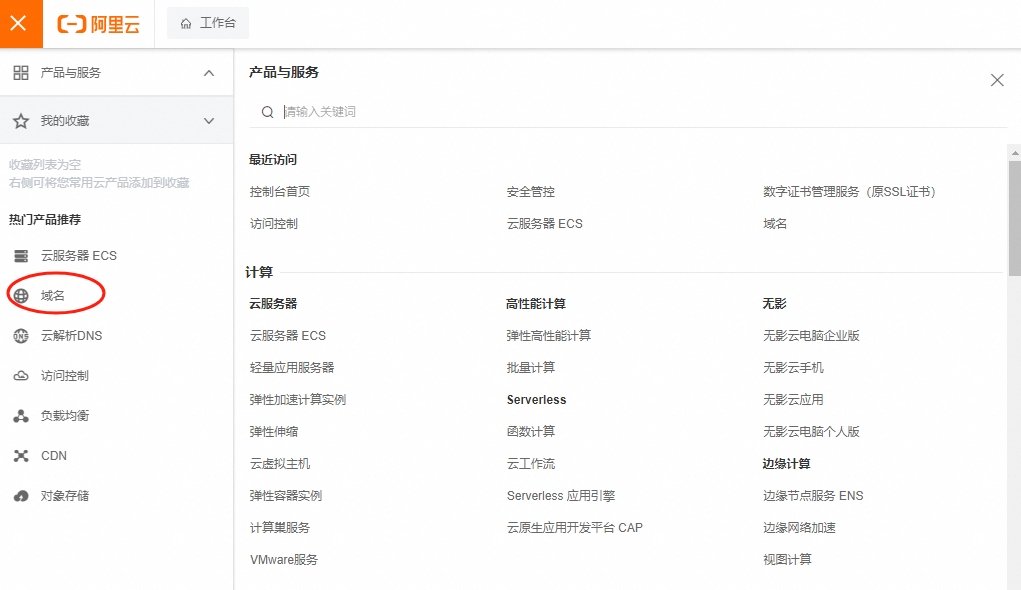Click the orange X menu close icon

click(19, 24)
